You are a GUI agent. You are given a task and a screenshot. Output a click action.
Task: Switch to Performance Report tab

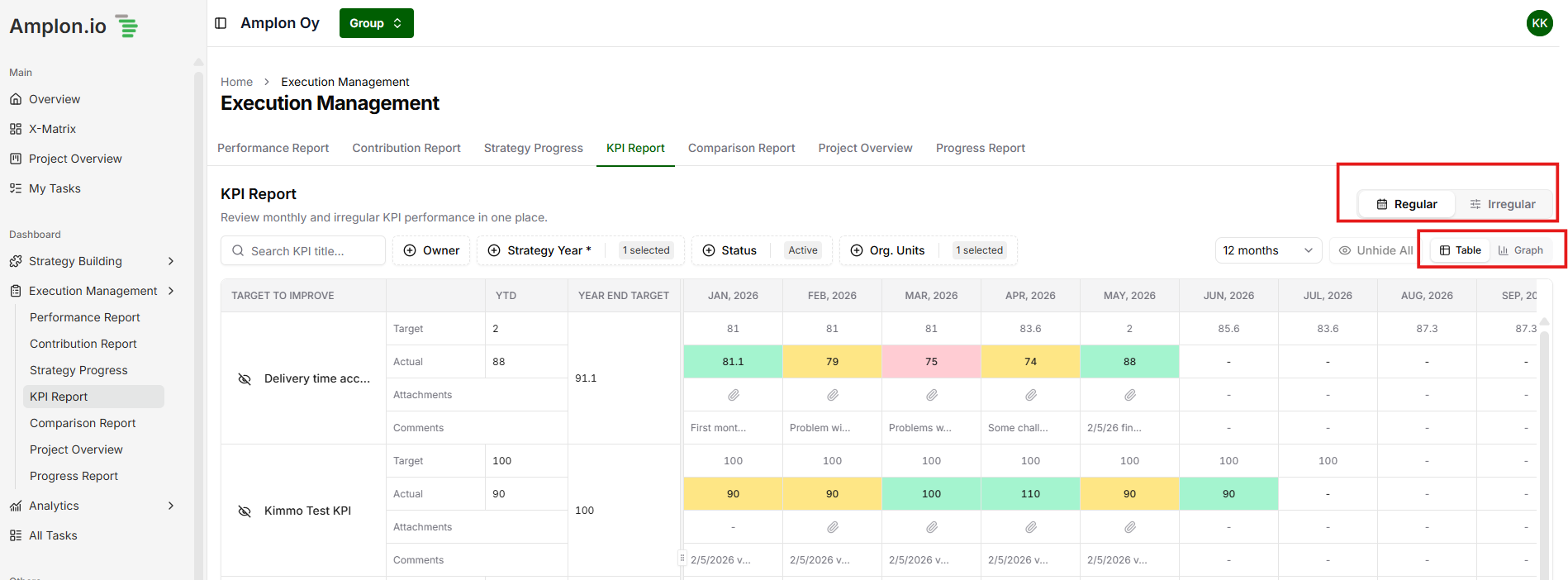pyautogui.click(x=273, y=148)
